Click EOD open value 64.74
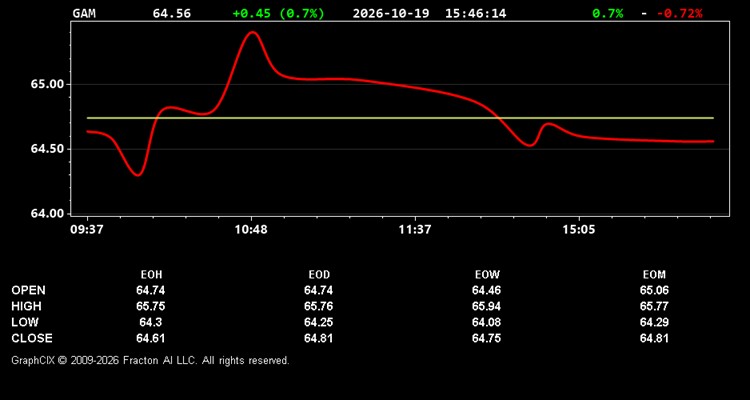This screenshot has height=400, width=750. 319,290
